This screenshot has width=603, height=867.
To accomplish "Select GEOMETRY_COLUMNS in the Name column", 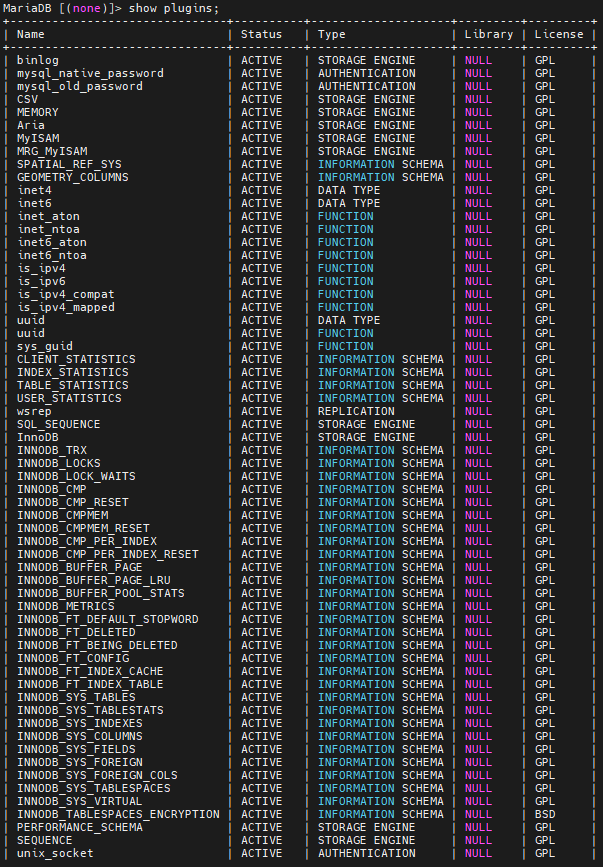I will click(x=72, y=177).
